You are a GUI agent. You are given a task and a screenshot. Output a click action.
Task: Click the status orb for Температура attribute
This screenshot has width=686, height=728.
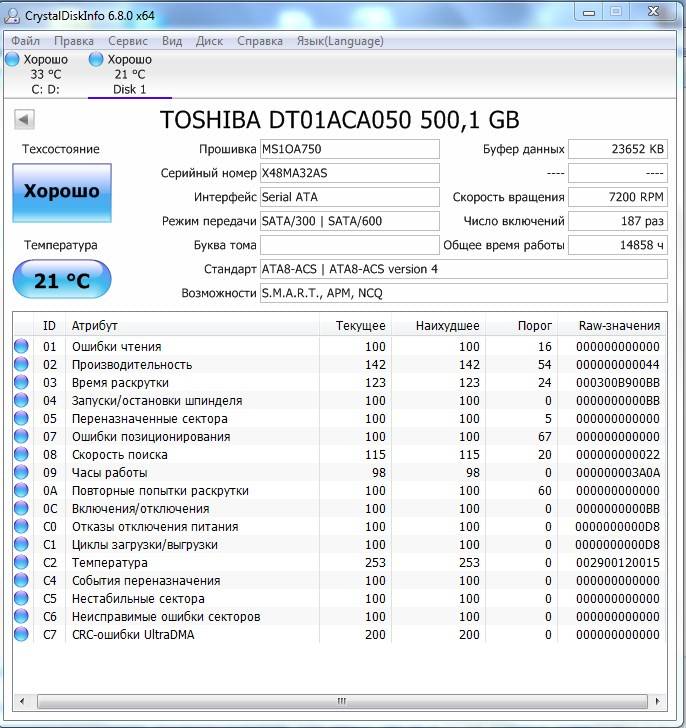click(21, 563)
